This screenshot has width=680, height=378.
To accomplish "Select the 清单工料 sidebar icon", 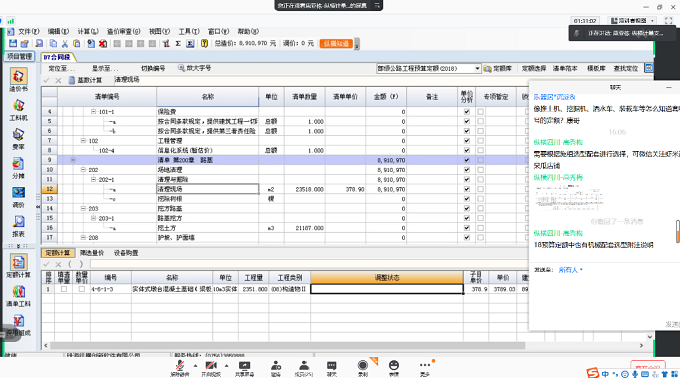I will point(18,292).
